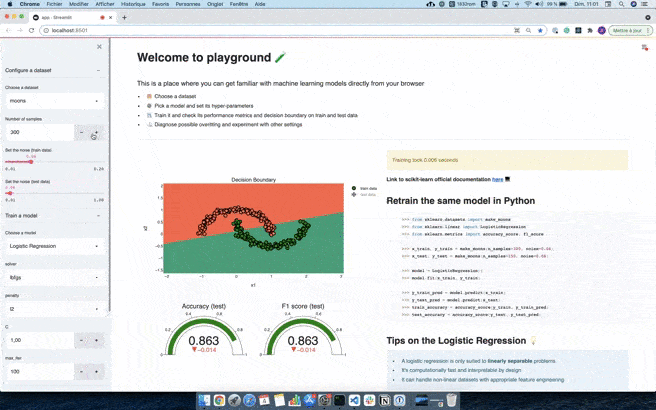Open Visual Studio Code from the dock
The image size is (656, 410).
pos(354,400)
